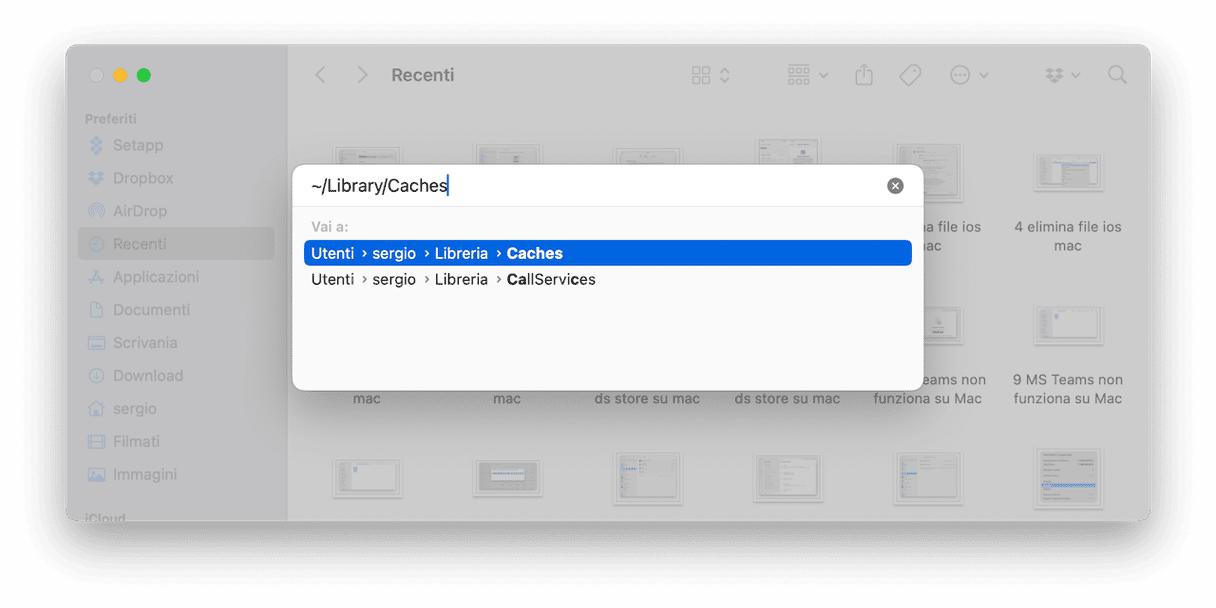
Task: Open the Dropbox toolbar menu
Action: pos(1062,75)
